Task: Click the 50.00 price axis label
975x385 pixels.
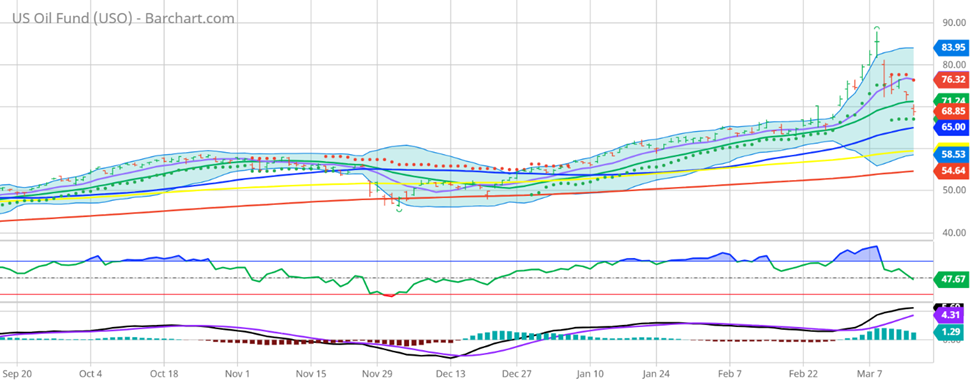Action: [x=954, y=190]
